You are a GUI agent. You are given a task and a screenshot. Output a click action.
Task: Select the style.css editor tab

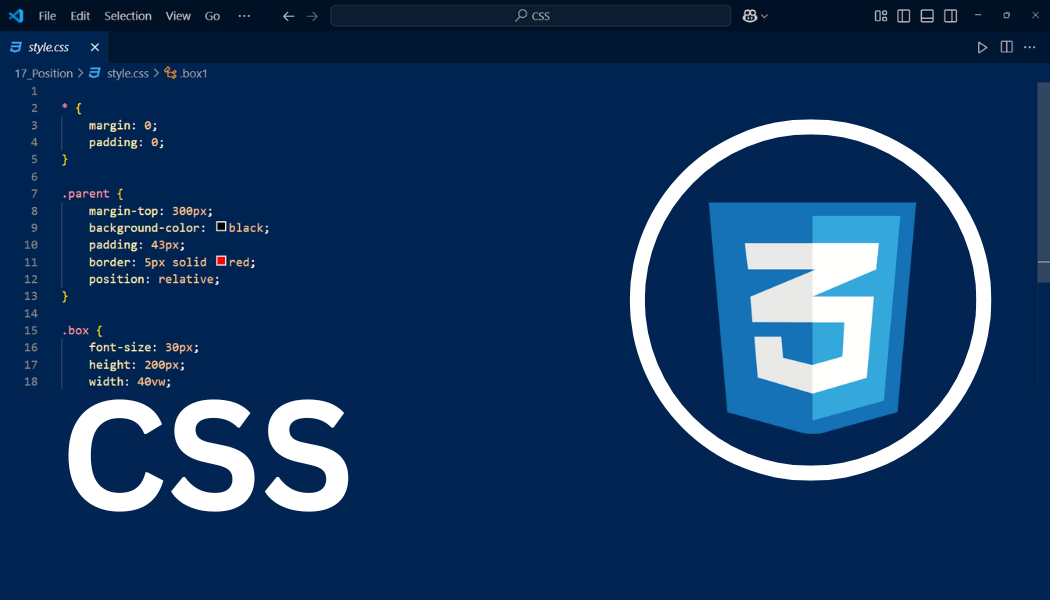54,47
